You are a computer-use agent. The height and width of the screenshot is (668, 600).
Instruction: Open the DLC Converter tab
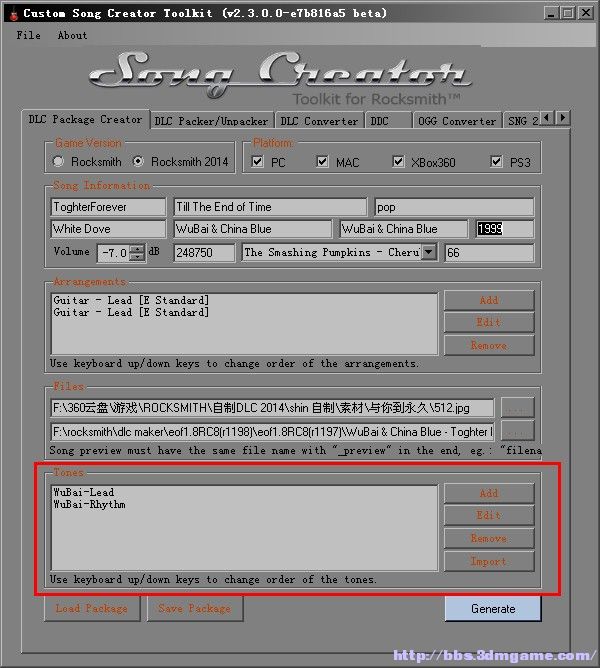319,121
